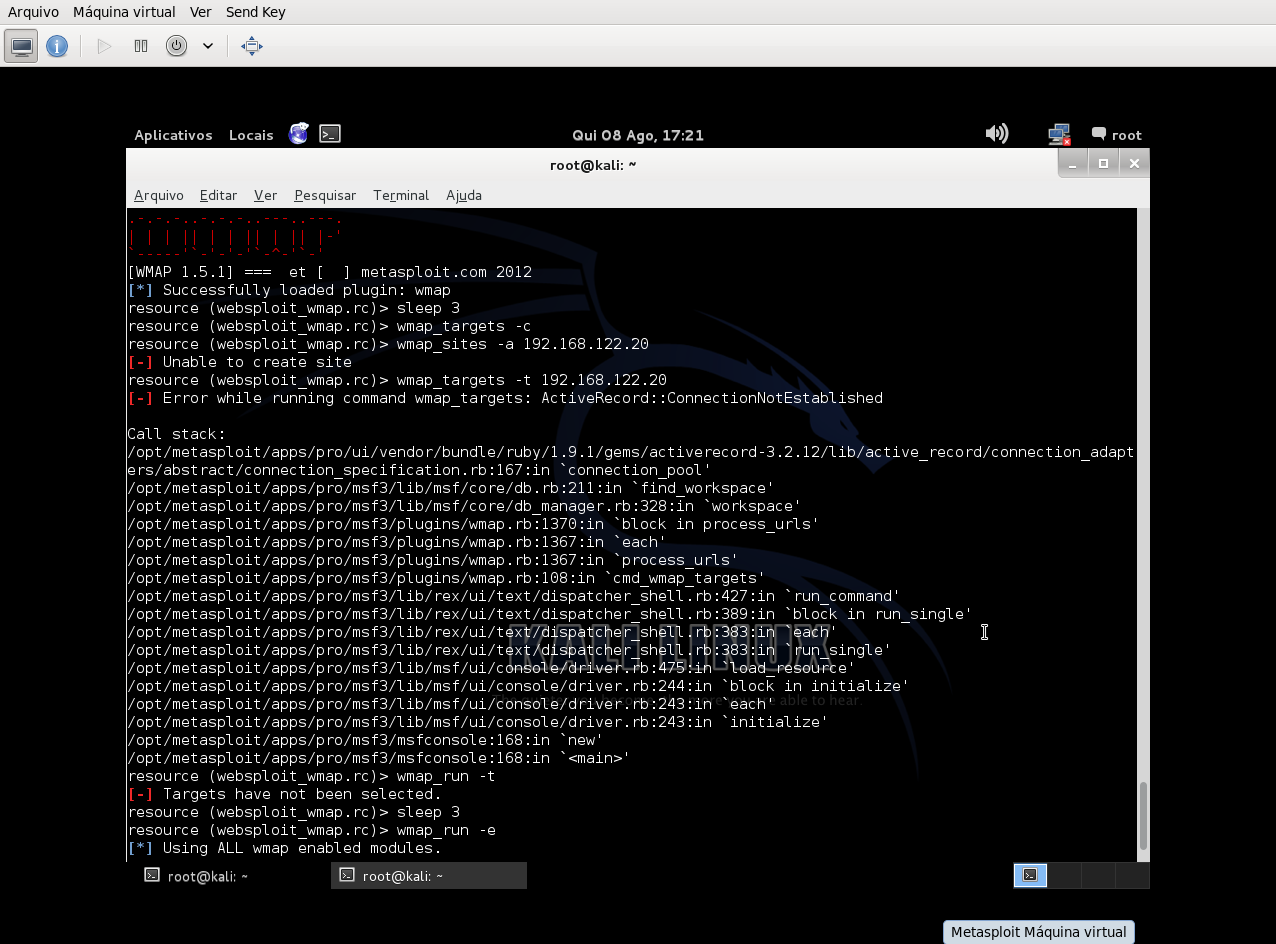Click the stack line with `run_command'

tap(514, 596)
